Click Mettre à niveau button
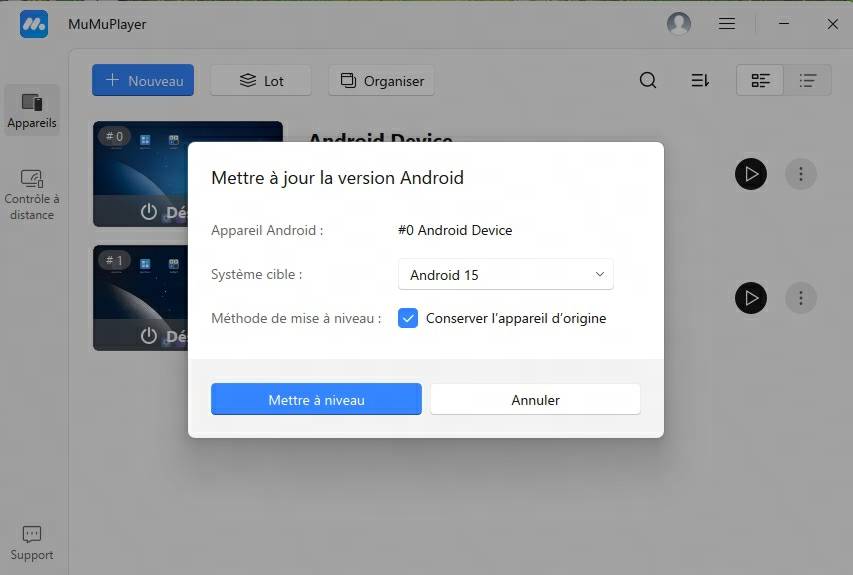The width and height of the screenshot is (853, 575). pyautogui.click(x=316, y=399)
